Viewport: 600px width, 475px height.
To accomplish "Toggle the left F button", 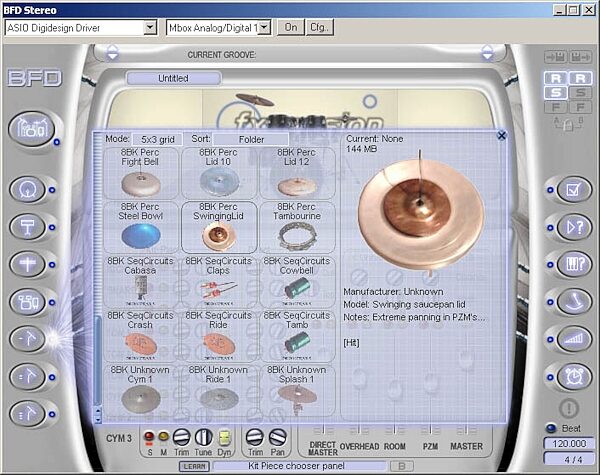I will click(x=556, y=107).
